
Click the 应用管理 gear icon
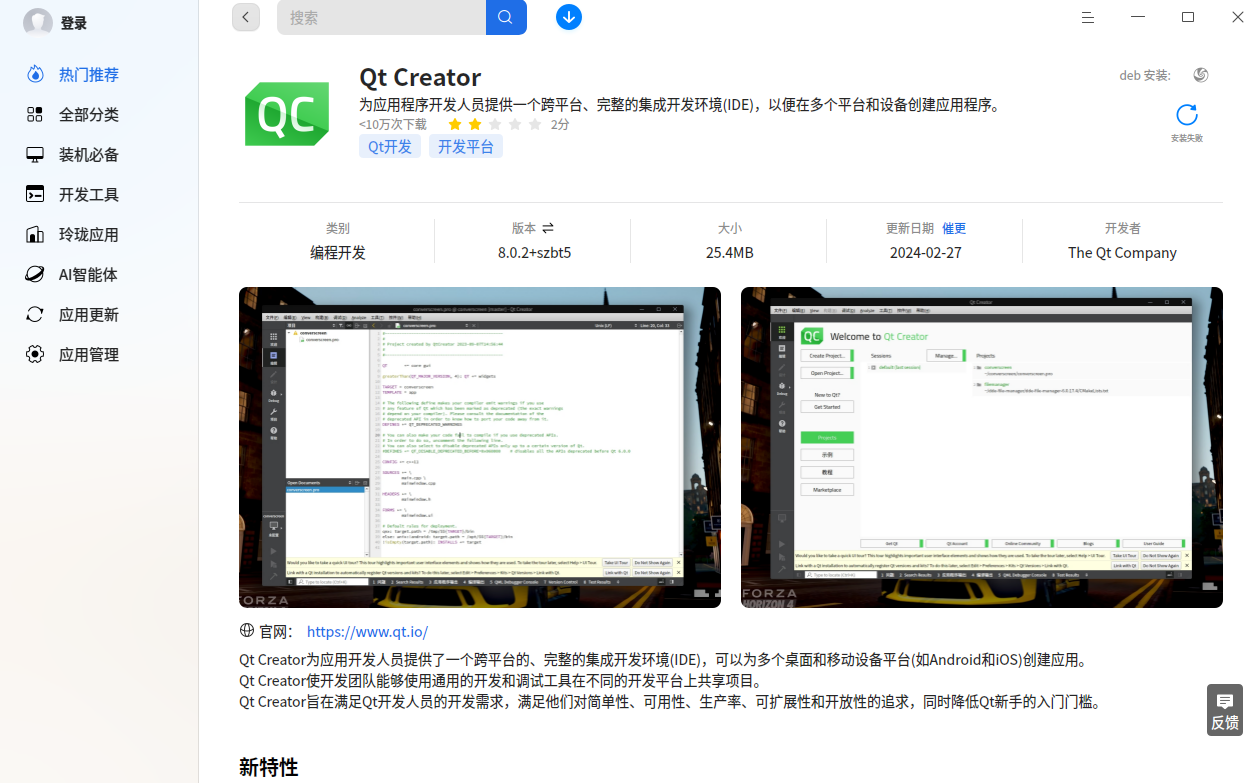tap(35, 355)
